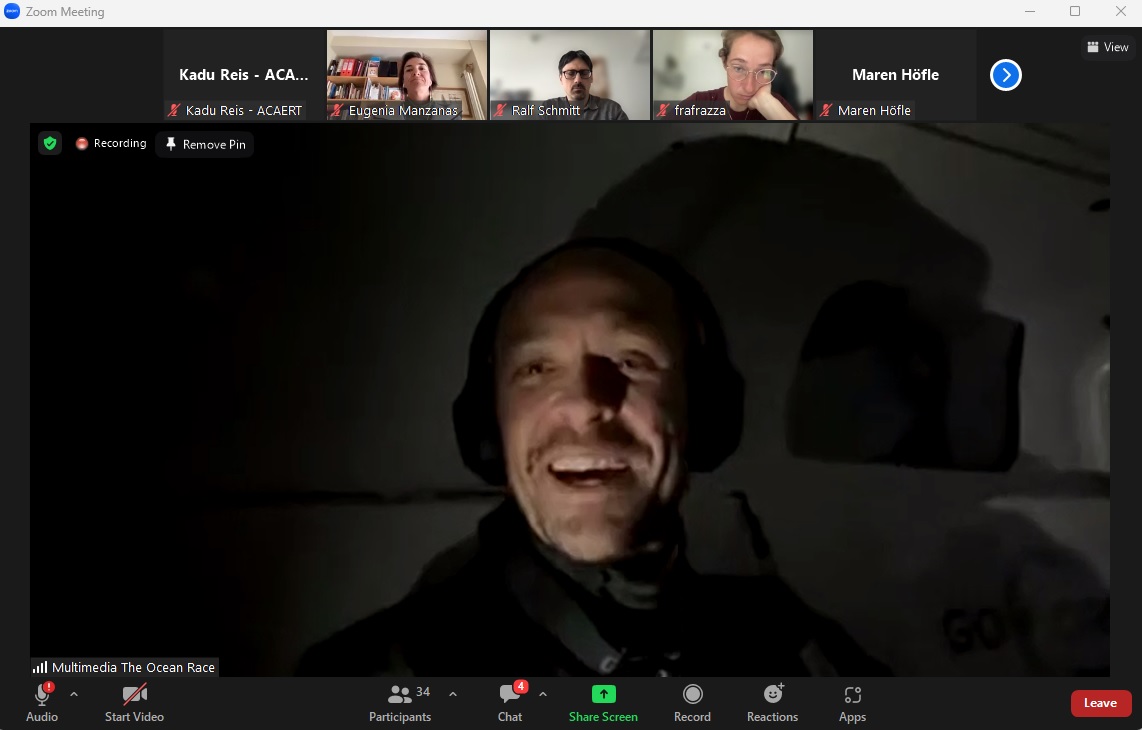The image size is (1142, 730).
Task: Click the green encryption shield icon
Action: tap(50, 143)
